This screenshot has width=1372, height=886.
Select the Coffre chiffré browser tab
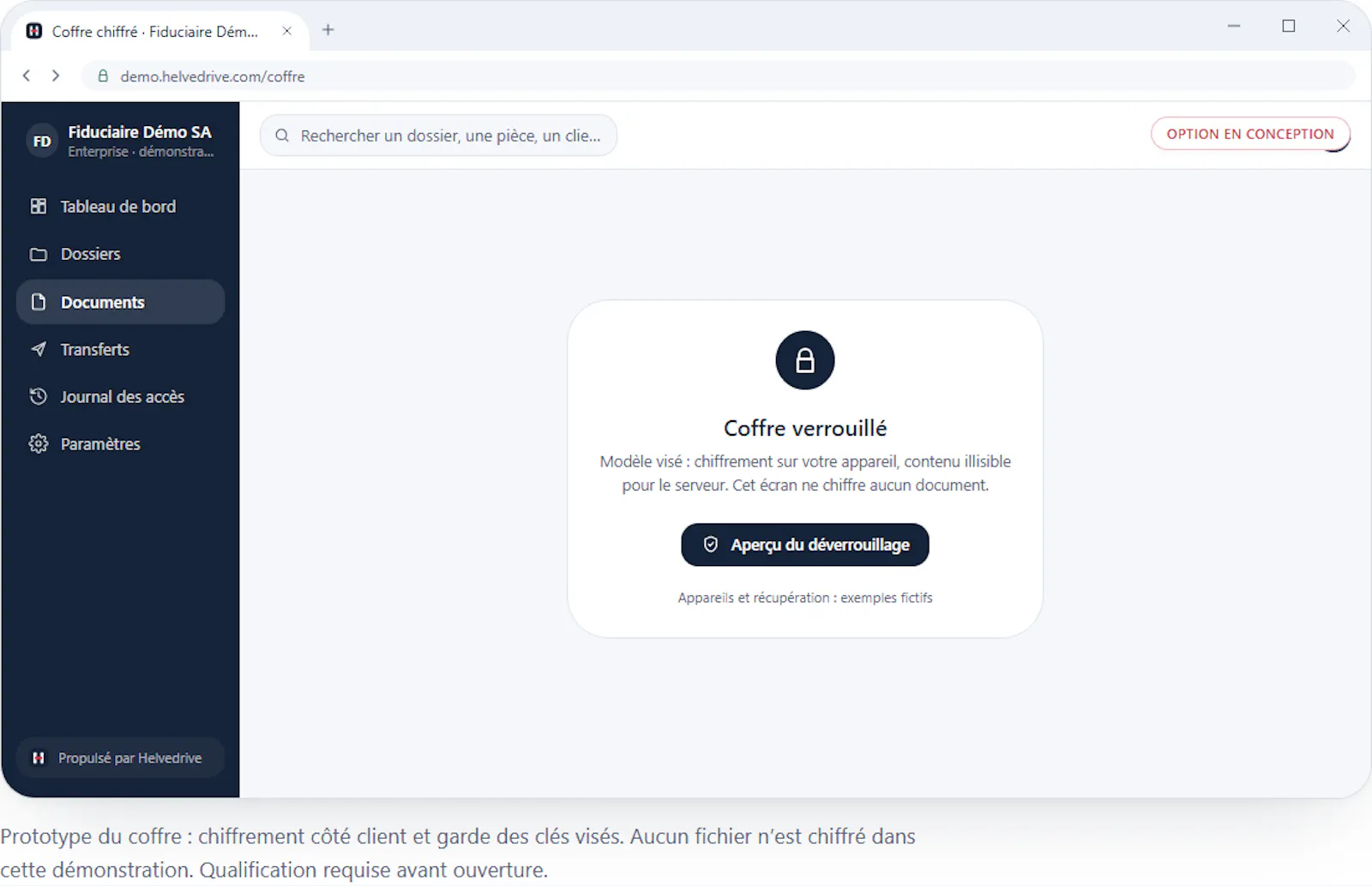[x=160, y=31]
